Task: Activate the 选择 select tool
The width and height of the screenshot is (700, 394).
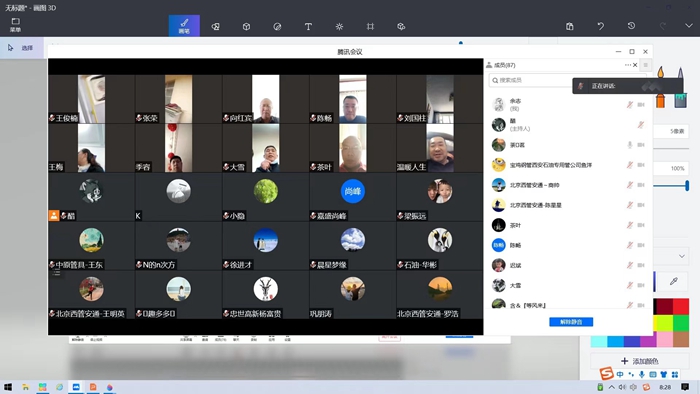Action: [x=21, y=48]
